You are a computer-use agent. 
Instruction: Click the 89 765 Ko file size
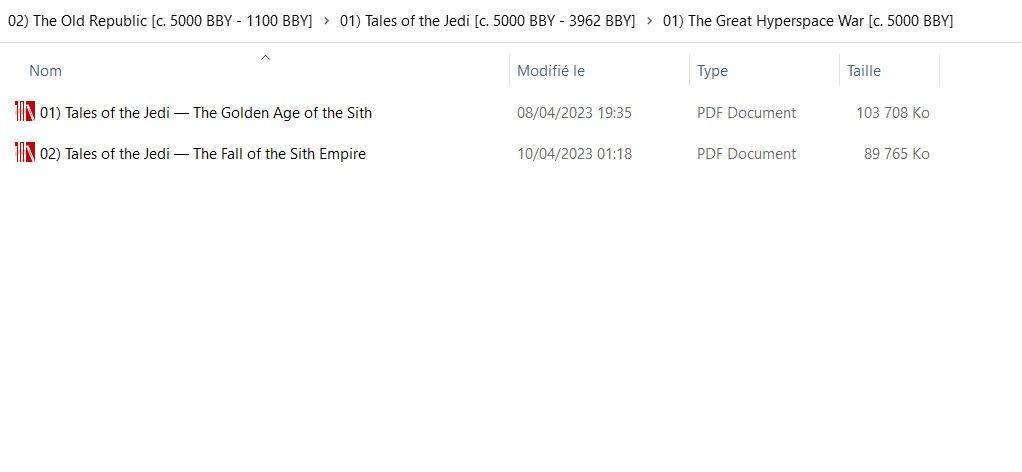coord(897,154)
